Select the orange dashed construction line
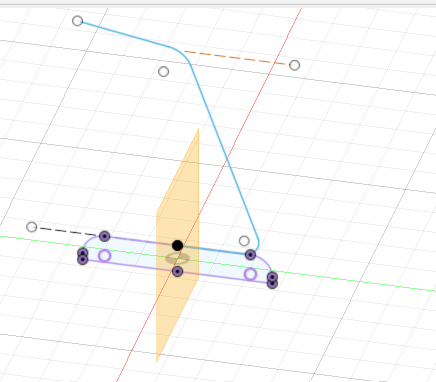Screen dimensions: 436x382 [x=235, y=57]
